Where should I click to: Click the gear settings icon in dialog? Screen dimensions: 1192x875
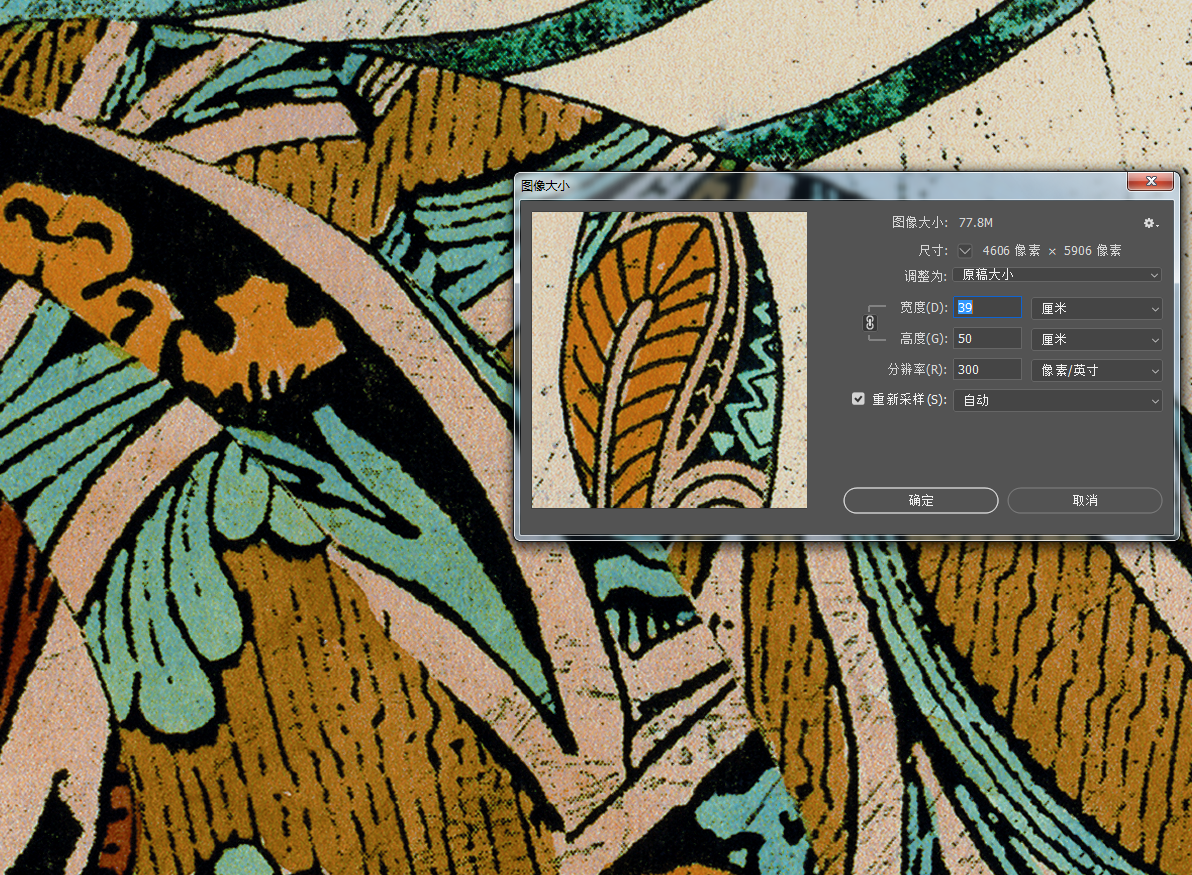1151,223
